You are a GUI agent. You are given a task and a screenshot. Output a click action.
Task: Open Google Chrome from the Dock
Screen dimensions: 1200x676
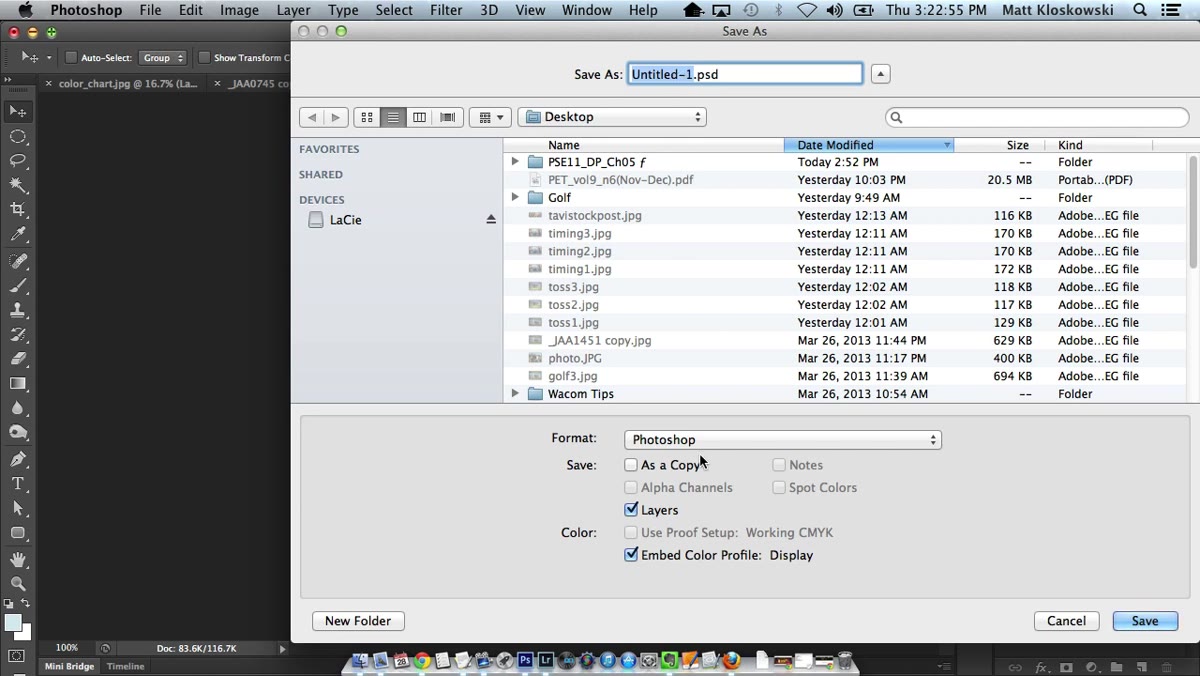[x=422, y=661]
